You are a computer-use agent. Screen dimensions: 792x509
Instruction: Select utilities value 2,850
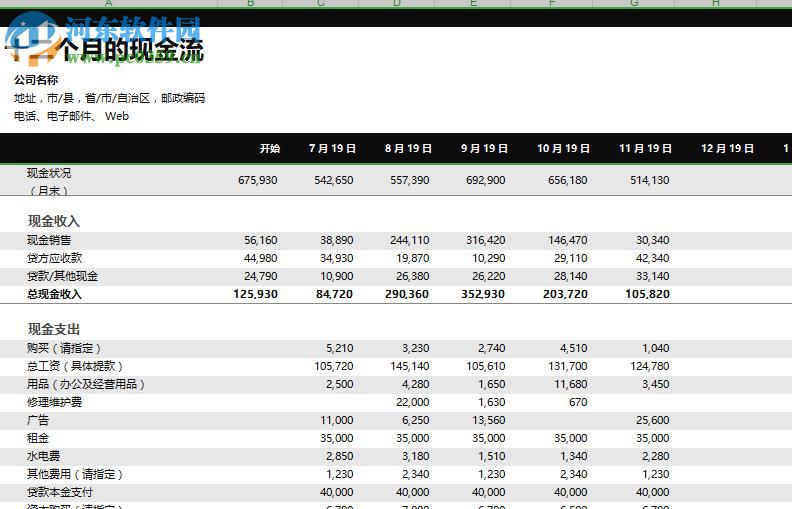click(x=339, y=456)
